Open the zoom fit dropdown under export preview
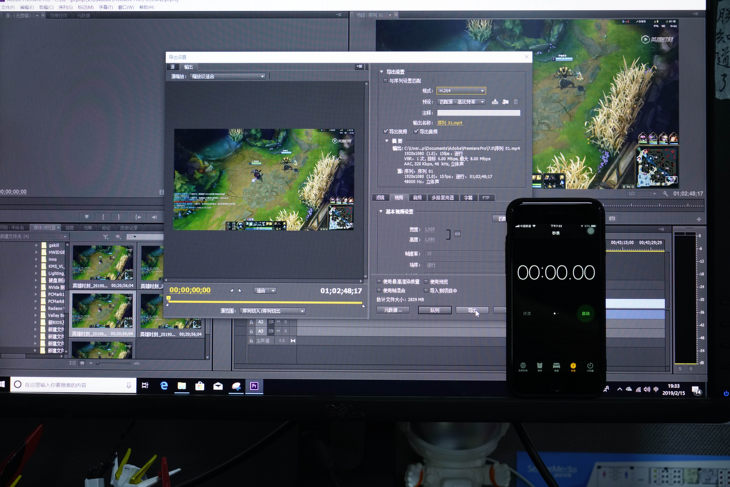The image size is (730, 487). pos(265,291)
